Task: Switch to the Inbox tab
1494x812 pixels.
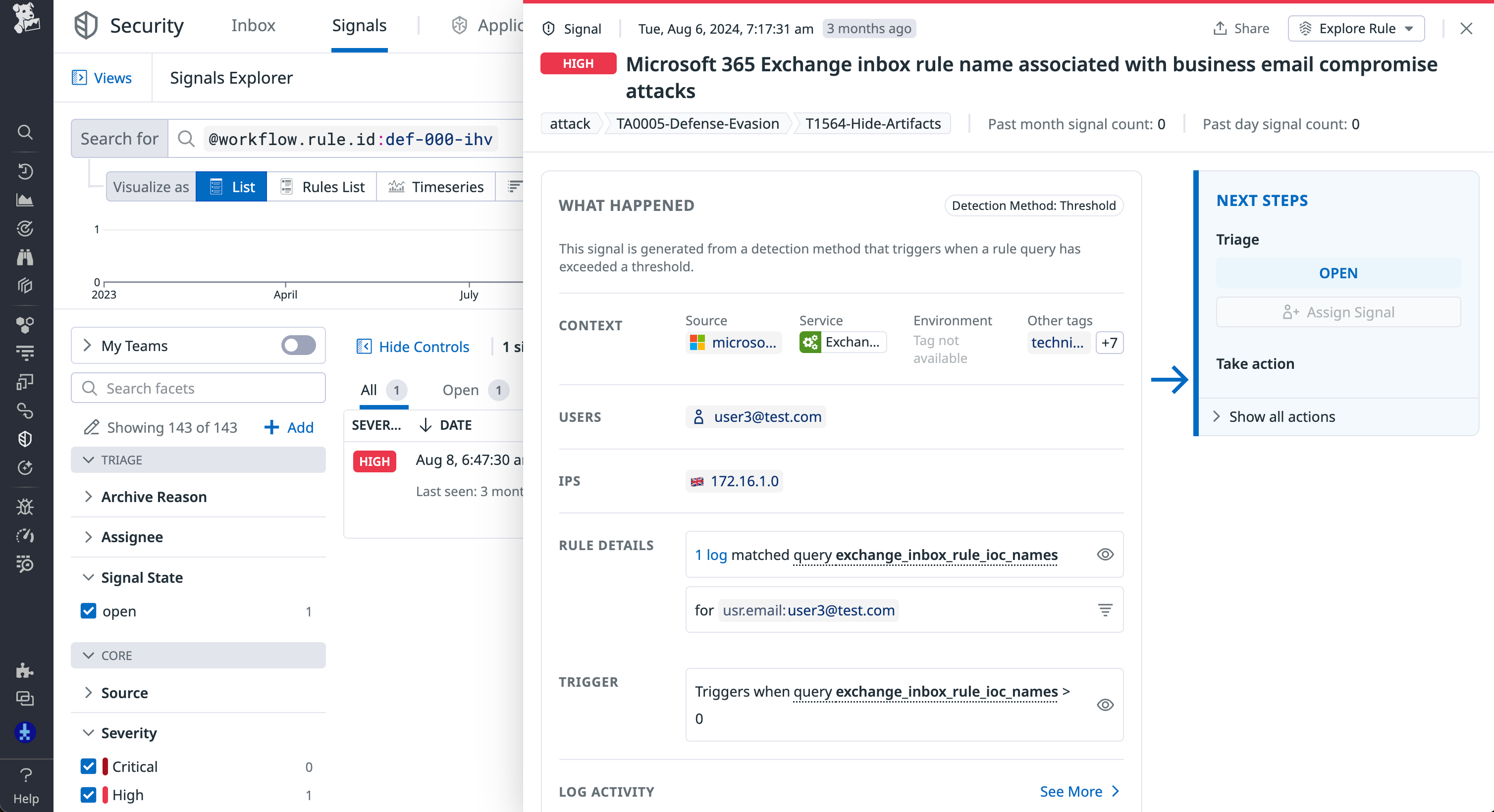Action: click(x=253, y=26)
